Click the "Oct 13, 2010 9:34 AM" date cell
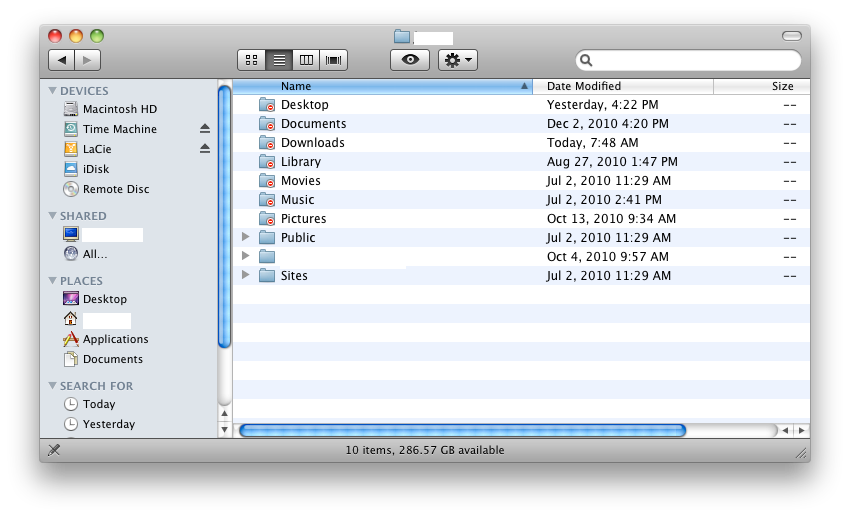The image size is (850, 517). pyautogui.click(x=611, y=218)
